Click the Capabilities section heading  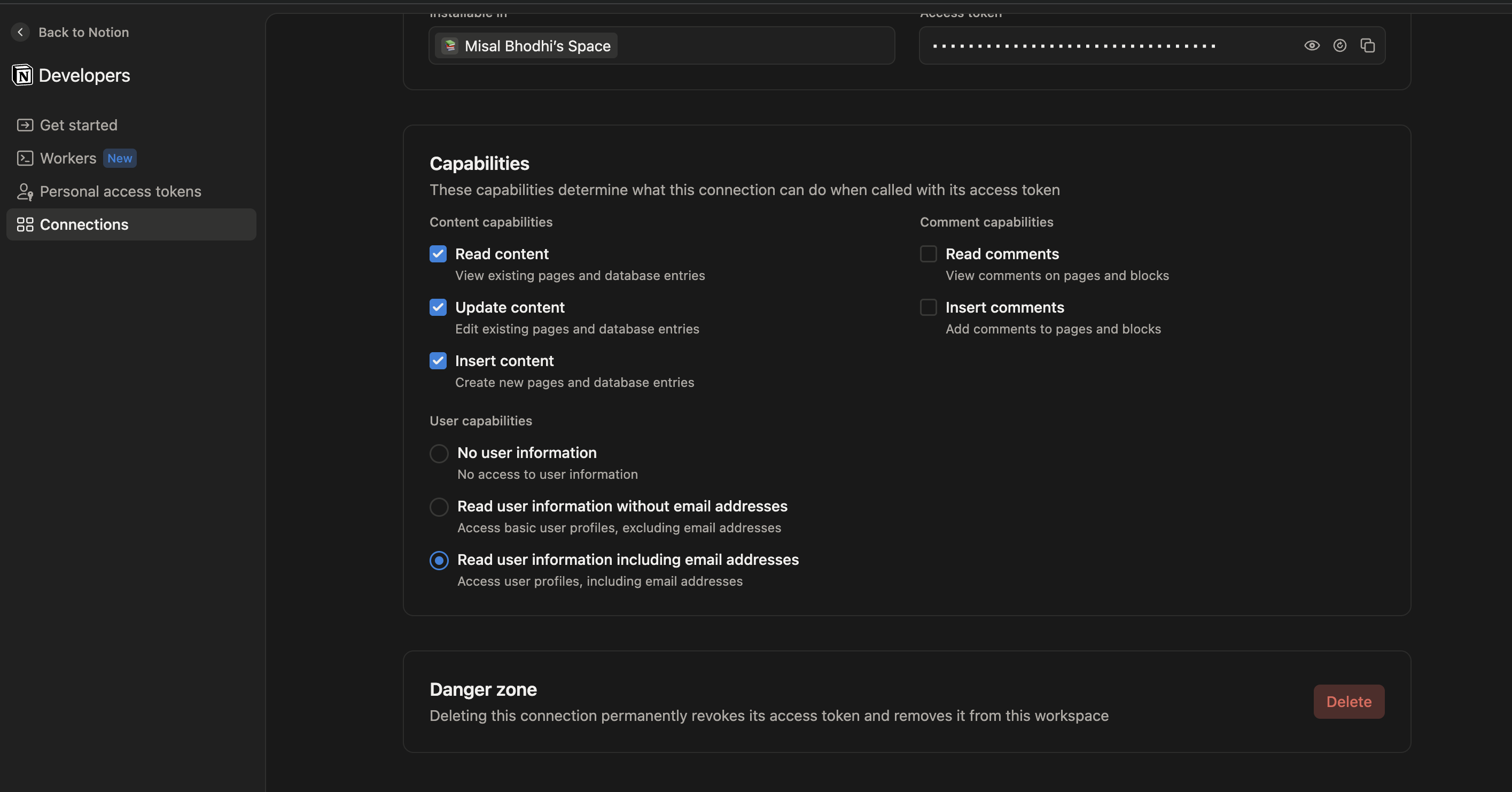(x=480, y=163)
